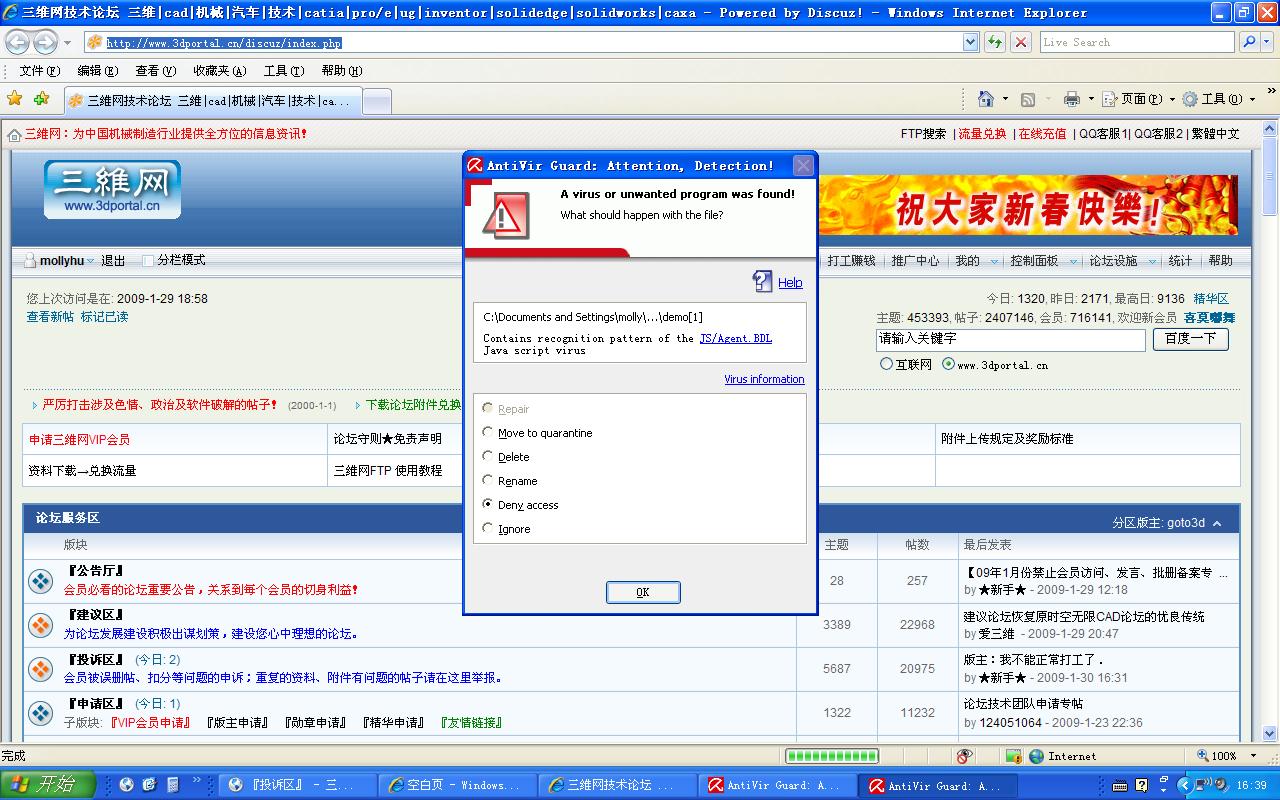Viewport: 1280px width, 800px height.
Task: Click the 查看新帖 link
Action: coord(50,317)
